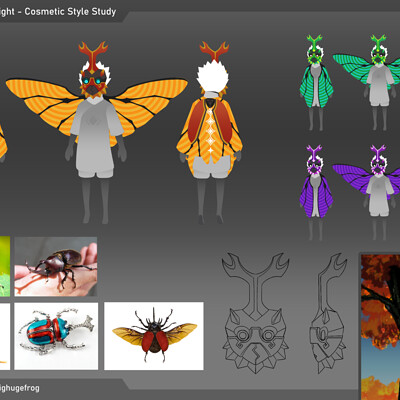Screen dimensions: 400x400
Task: Select the back-view character with folded orange wings
Action: (210, 133)
